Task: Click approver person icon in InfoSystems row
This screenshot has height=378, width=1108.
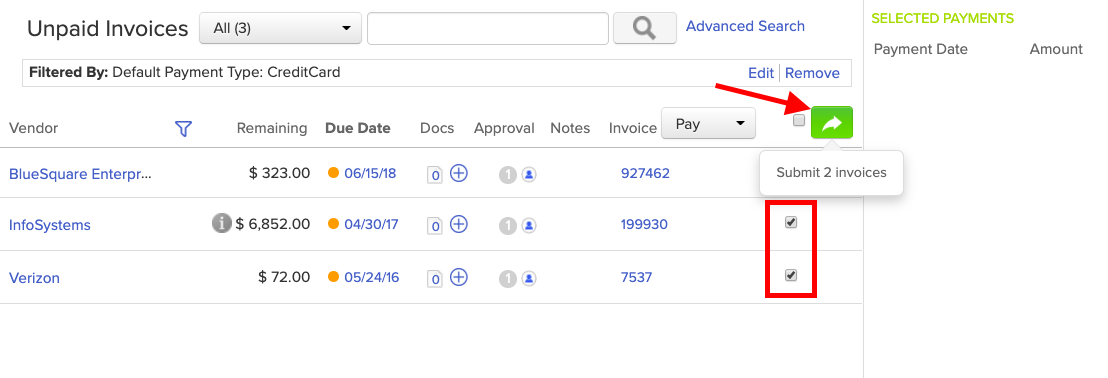Action: pos(529,226)
